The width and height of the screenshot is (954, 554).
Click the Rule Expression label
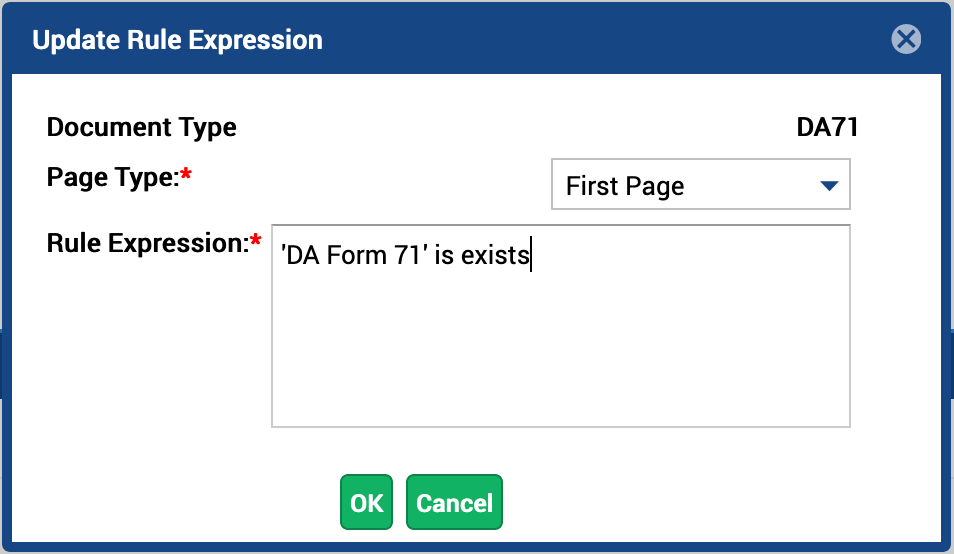point(148,243)
